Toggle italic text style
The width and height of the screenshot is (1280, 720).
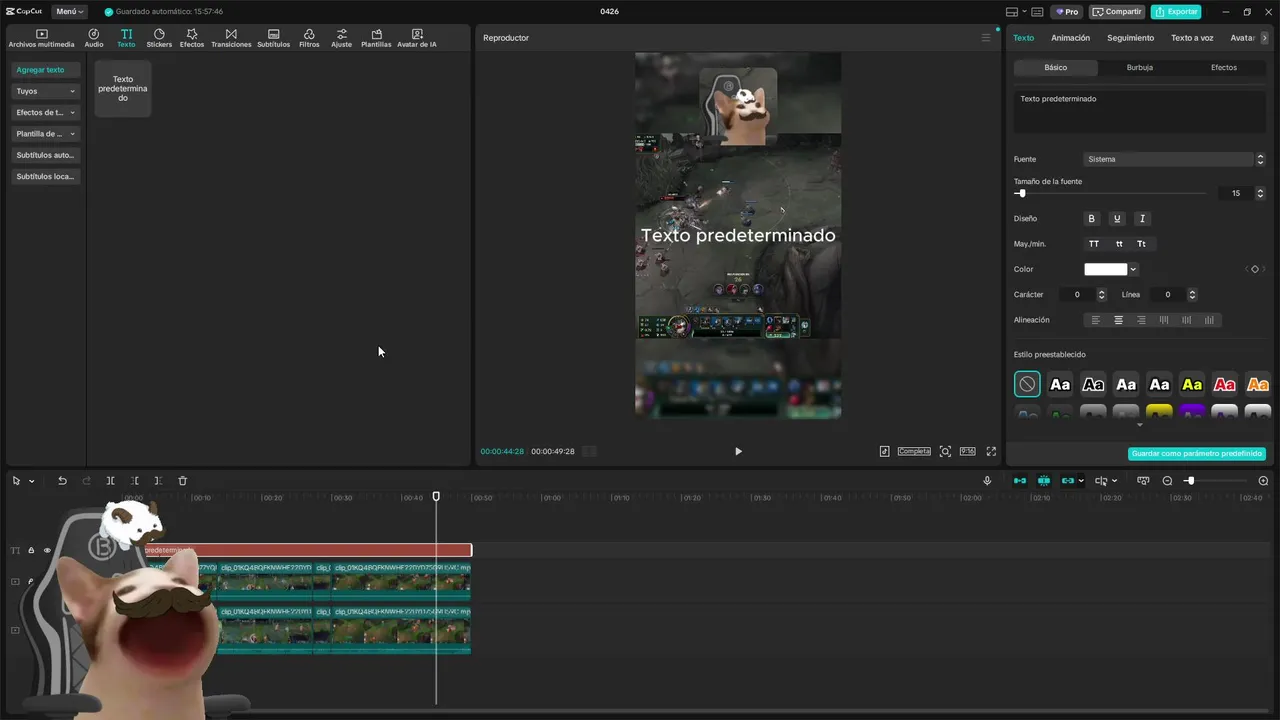(x=1142, y=218)
